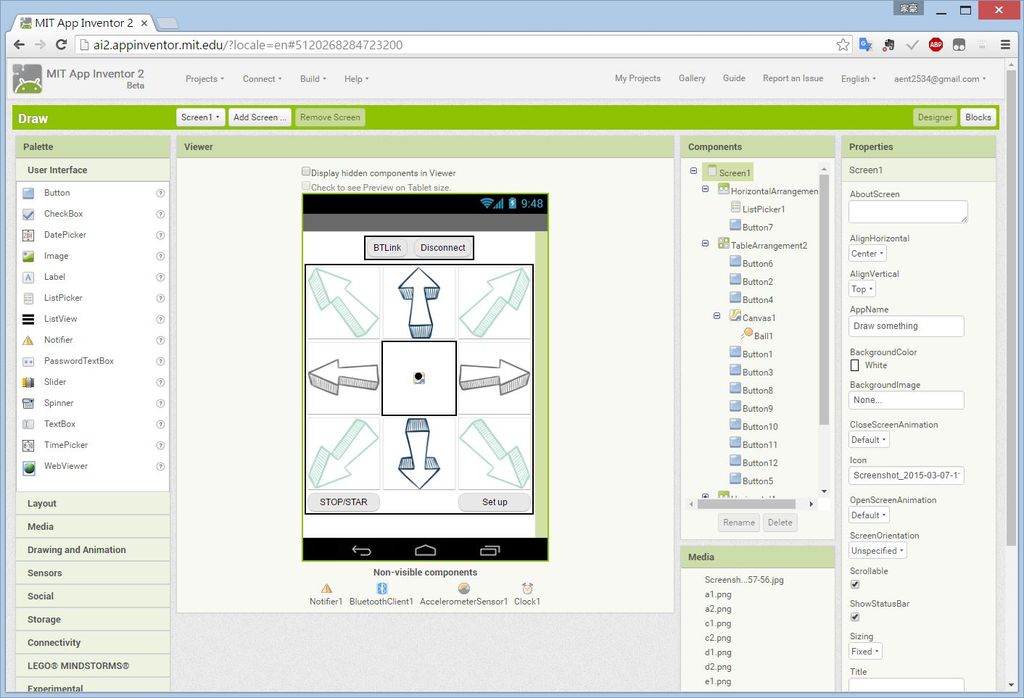
Task: Expand the Drawing and Animation section
Action: [x=93, y=550]
